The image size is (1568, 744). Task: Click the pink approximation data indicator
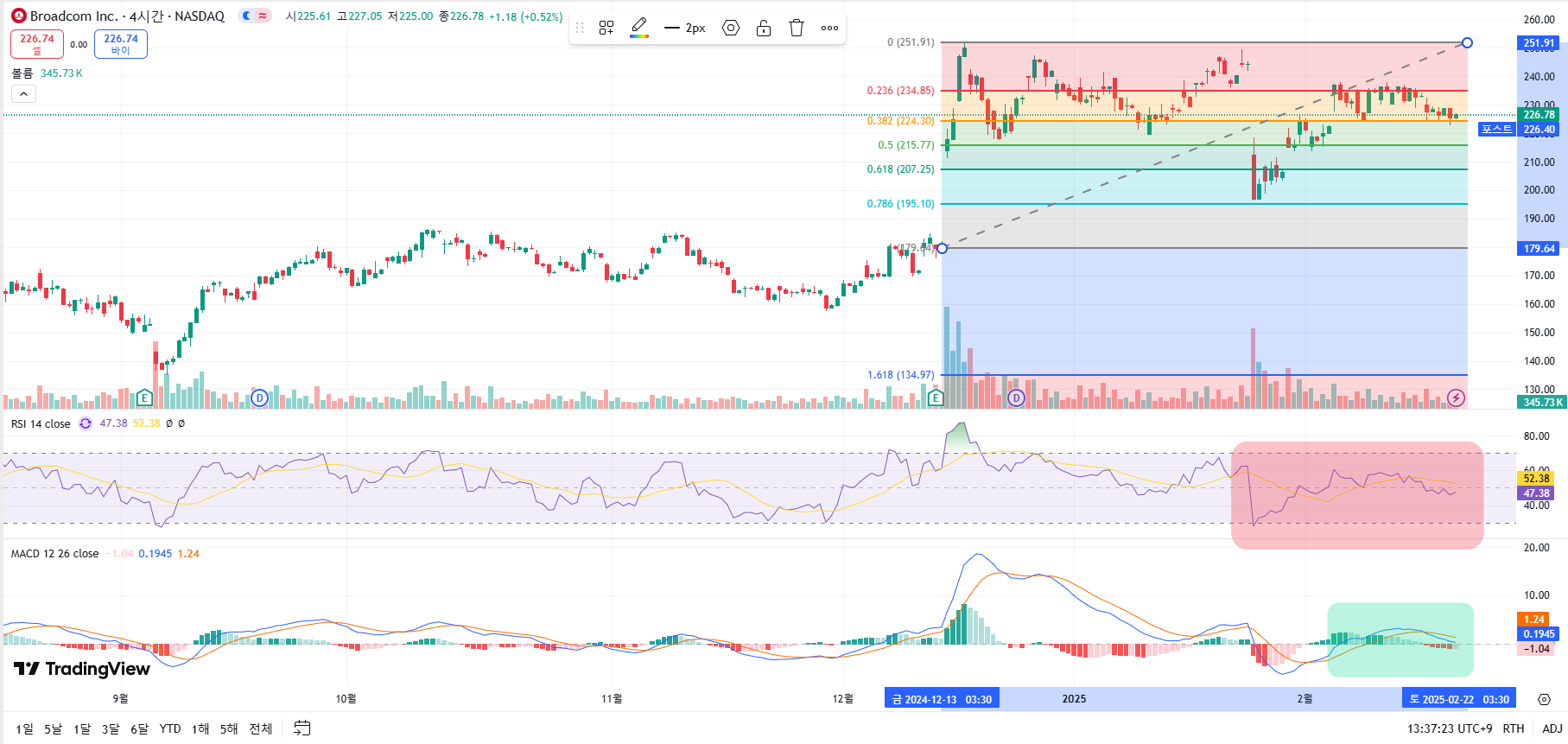pyautogui.click(x=263, y=16)
